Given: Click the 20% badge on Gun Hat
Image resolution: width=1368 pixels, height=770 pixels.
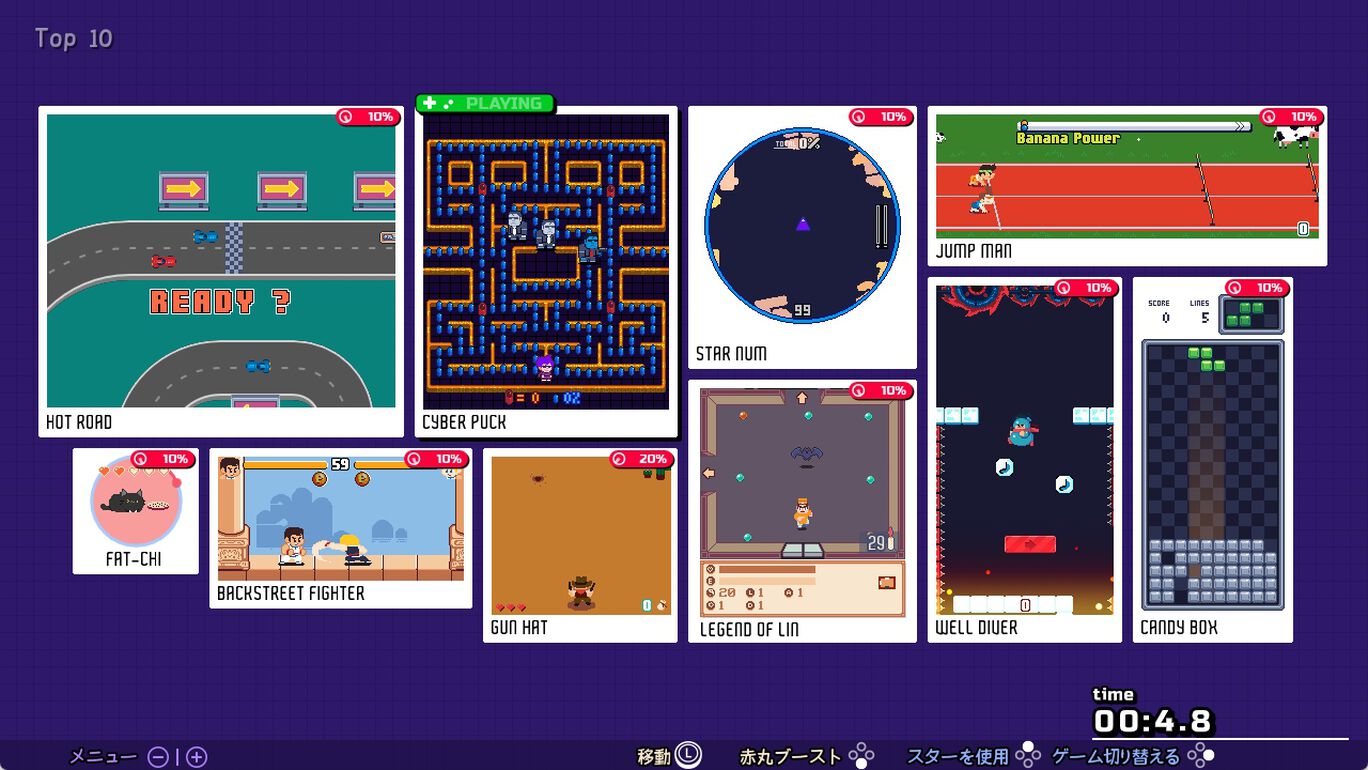Looking at the screenshot, I should click(642, 459).
